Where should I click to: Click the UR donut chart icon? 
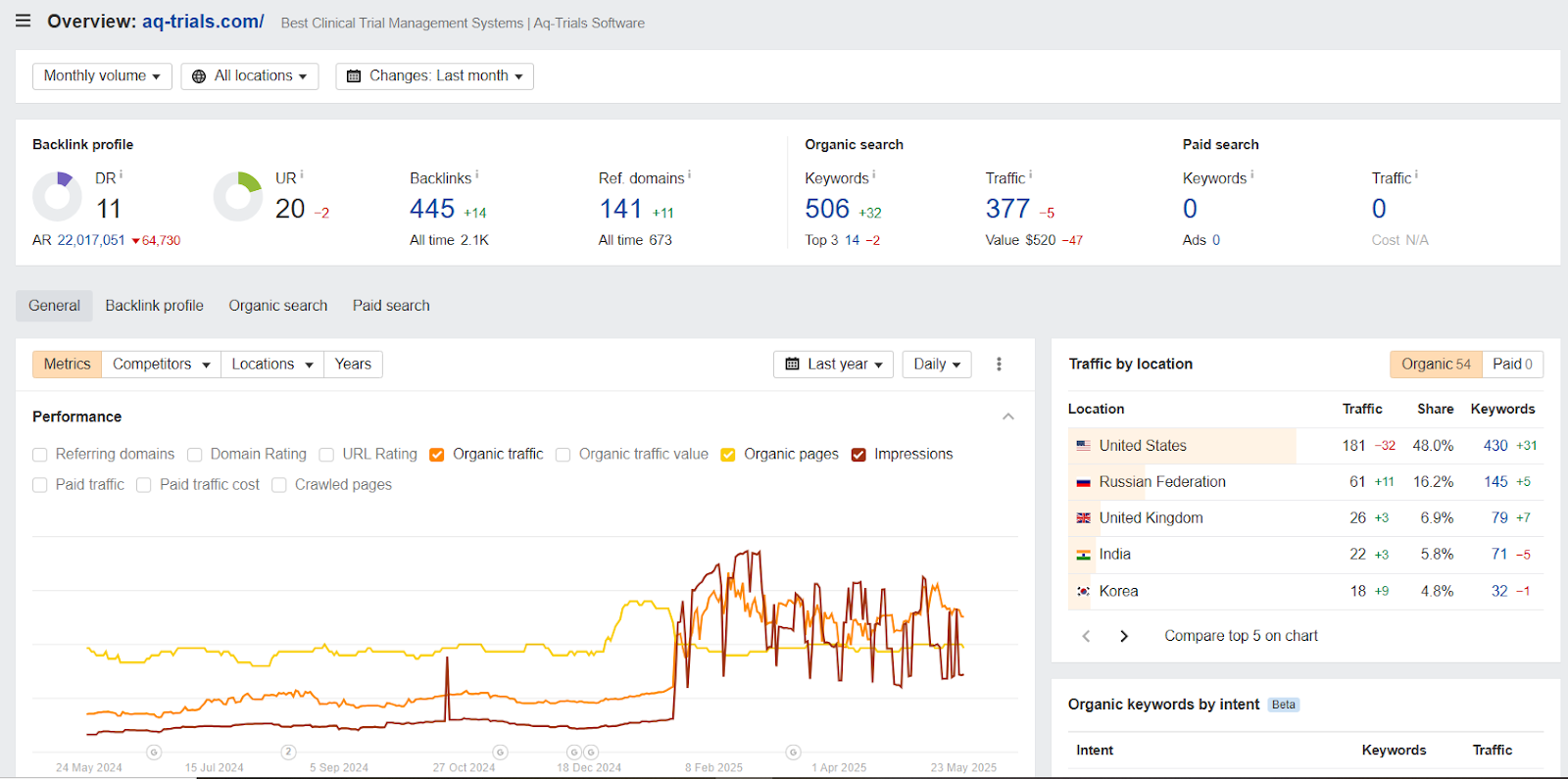[x=238, y=196]
